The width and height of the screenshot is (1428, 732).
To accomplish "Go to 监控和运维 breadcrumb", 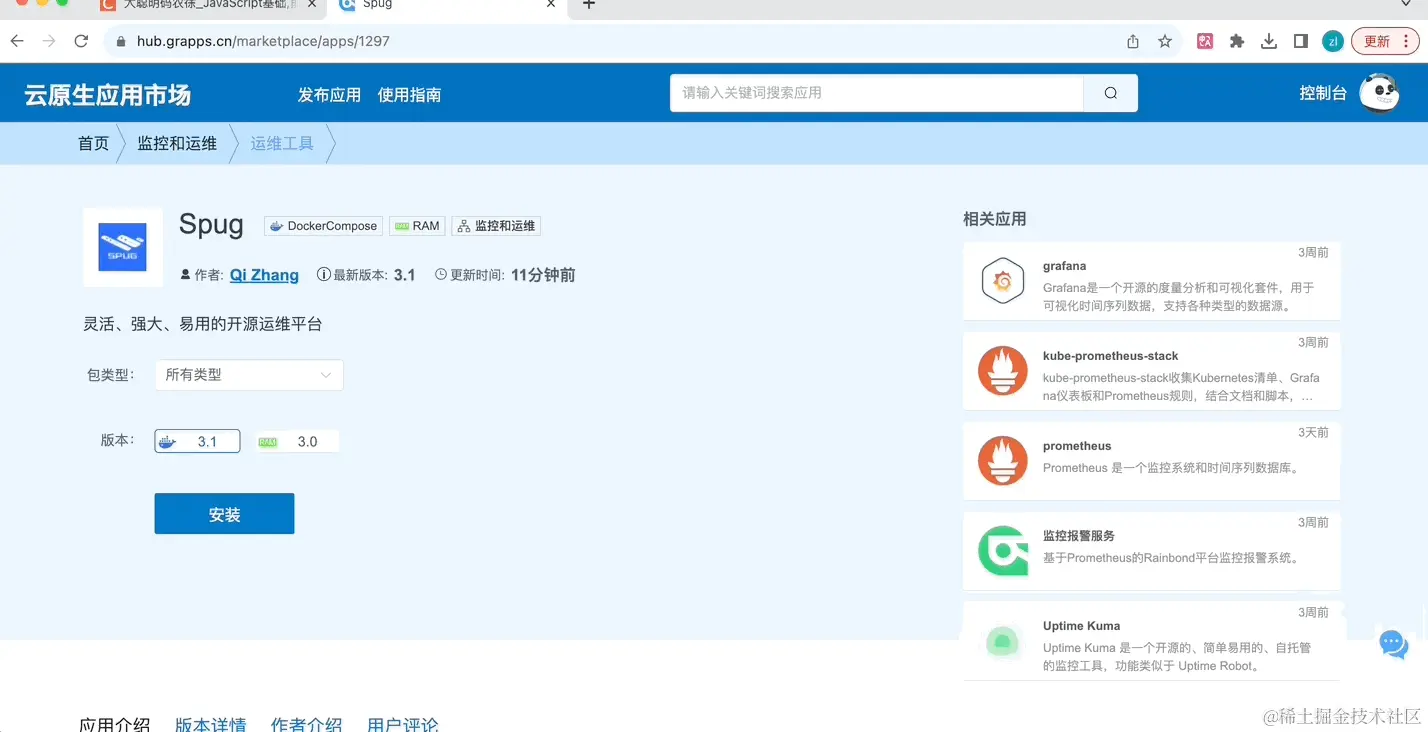I will pyautogui.click(x=177, y=143).
